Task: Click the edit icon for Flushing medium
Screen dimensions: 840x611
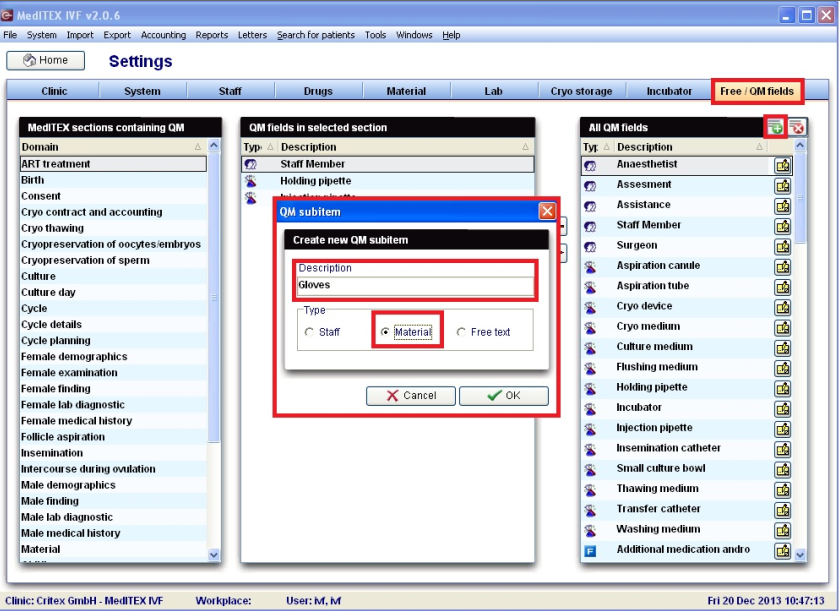Action: tap(783, 368)
